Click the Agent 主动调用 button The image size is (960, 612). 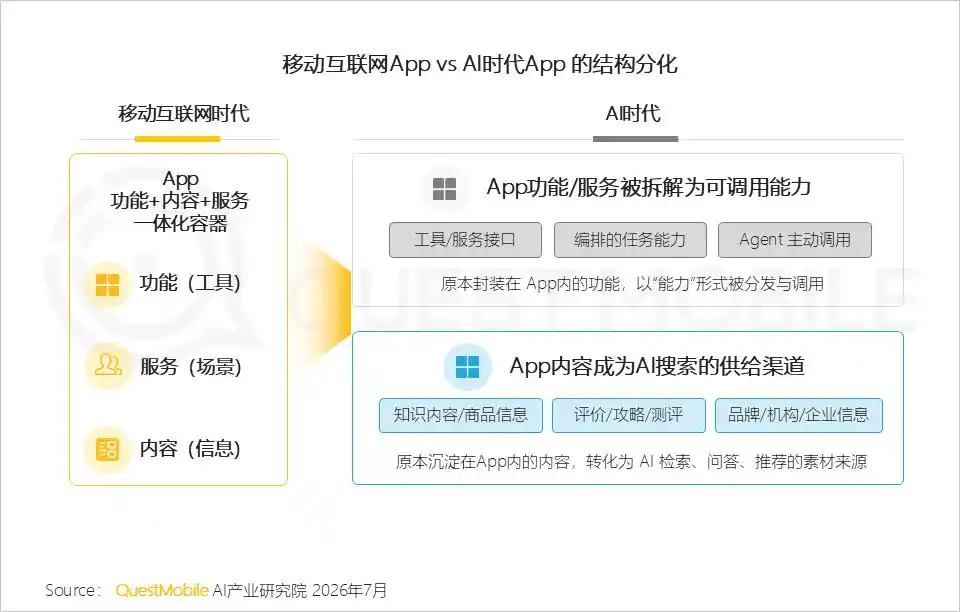(x=795, y=240)
